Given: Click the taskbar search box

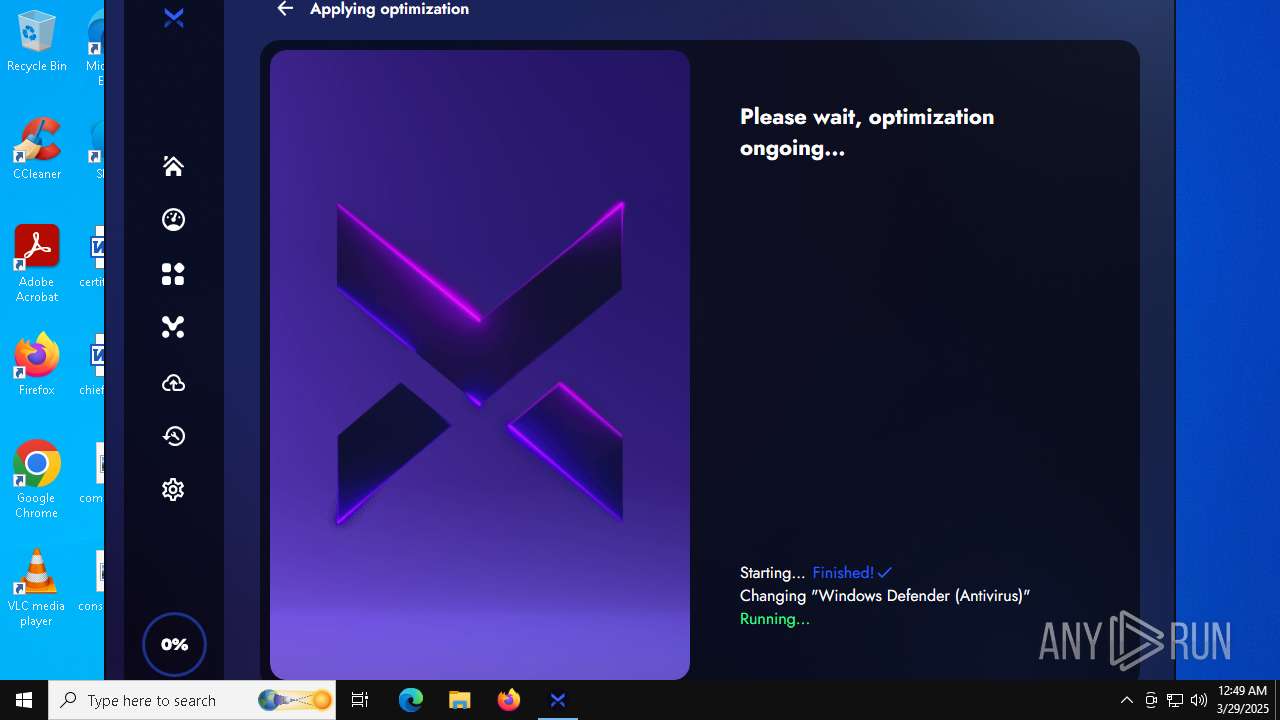Looking at the screenshot, I should pyautogui.click(x=193, y=700).
